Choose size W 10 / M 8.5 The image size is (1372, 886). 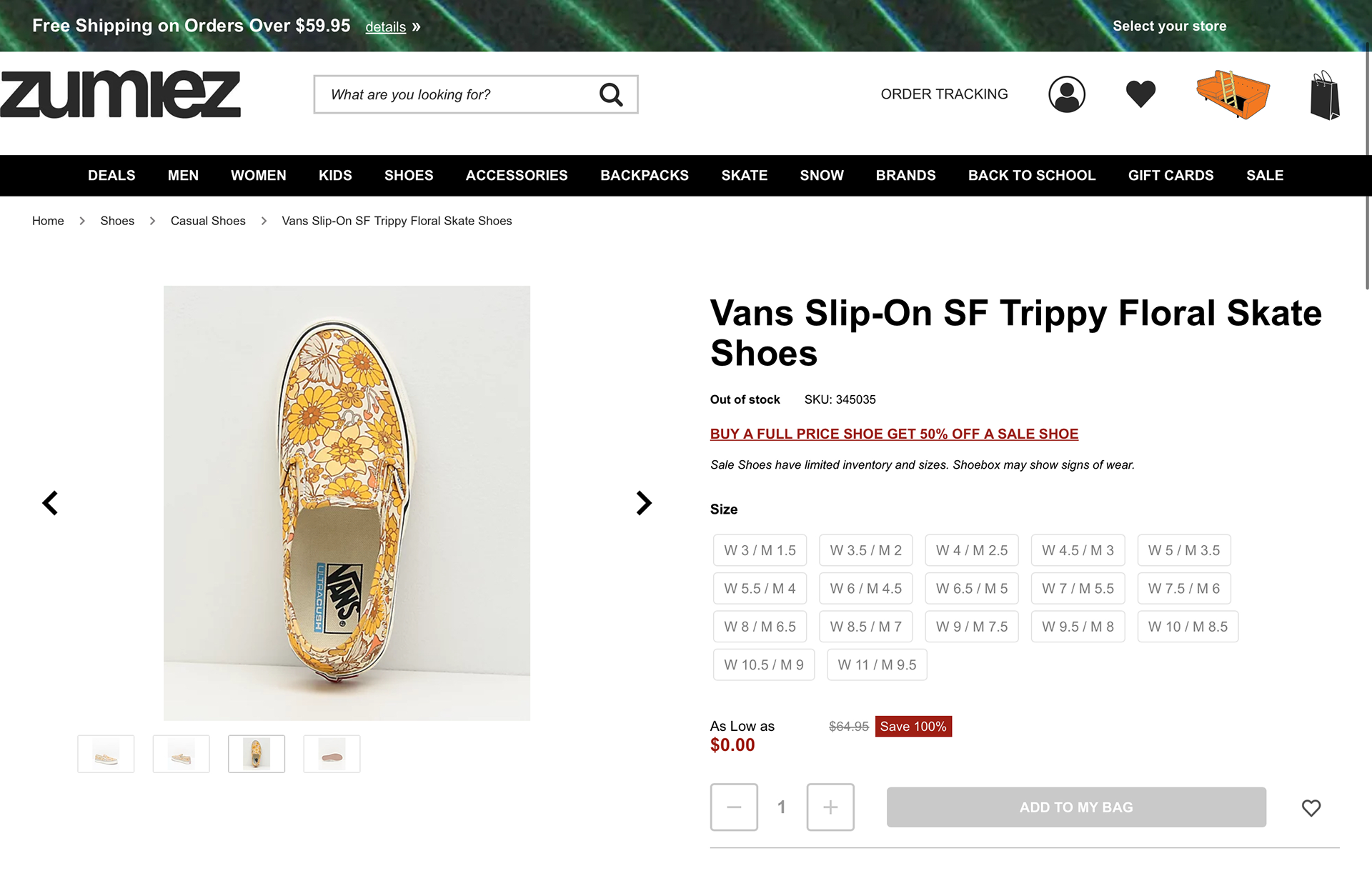tap(1188, 627)
